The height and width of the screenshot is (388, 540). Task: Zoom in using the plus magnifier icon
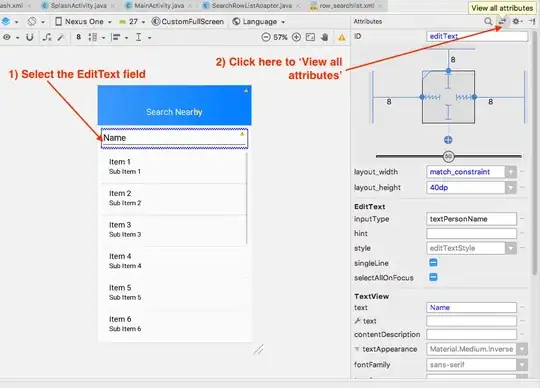click(296, 37)
